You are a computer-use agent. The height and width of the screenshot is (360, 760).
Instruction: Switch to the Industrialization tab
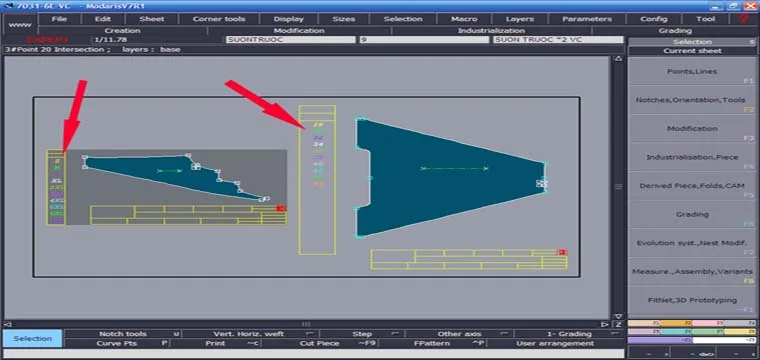pyautogui.click(x=491, y=31)
